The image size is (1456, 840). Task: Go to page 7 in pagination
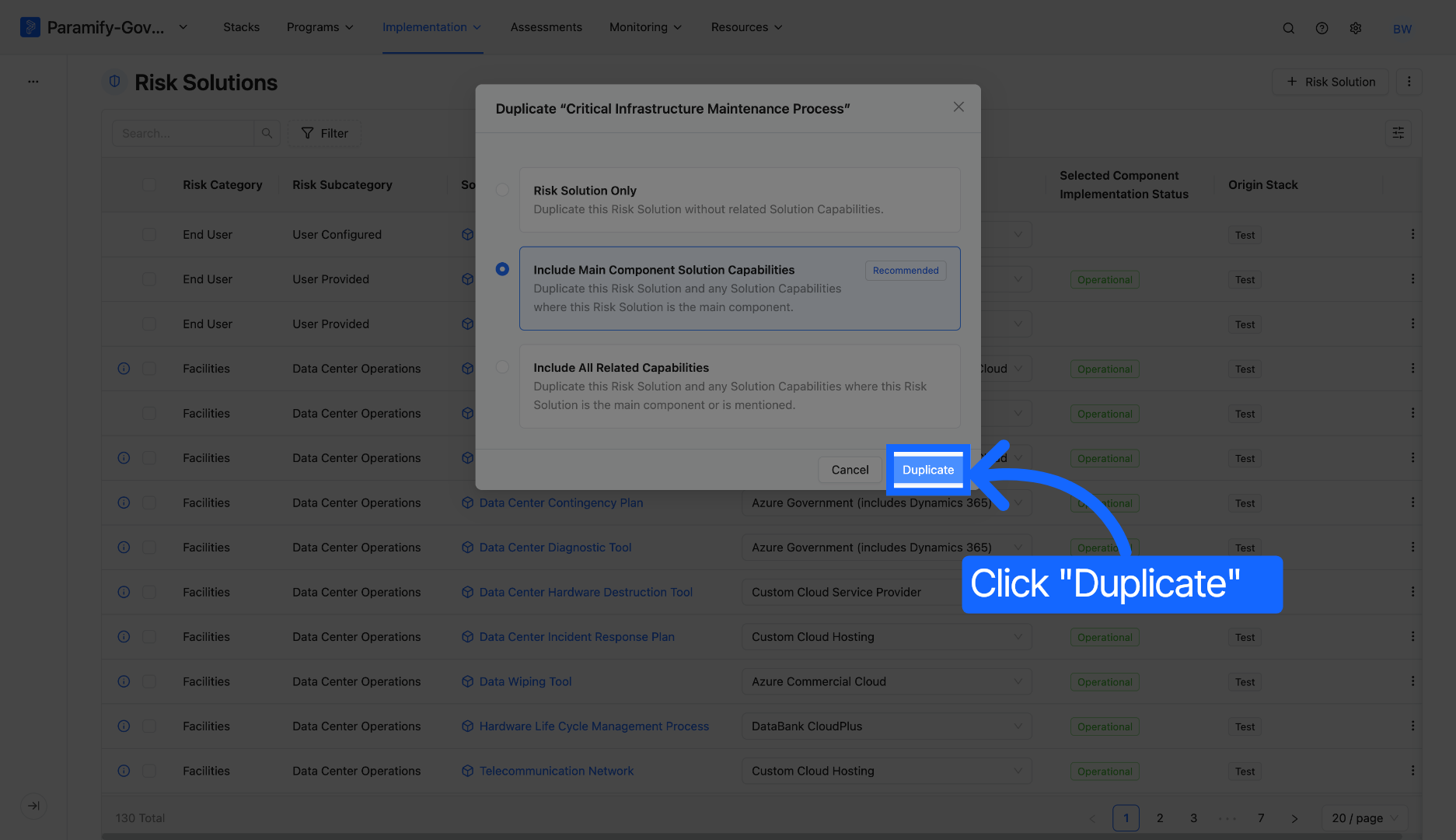(1261, 818)
